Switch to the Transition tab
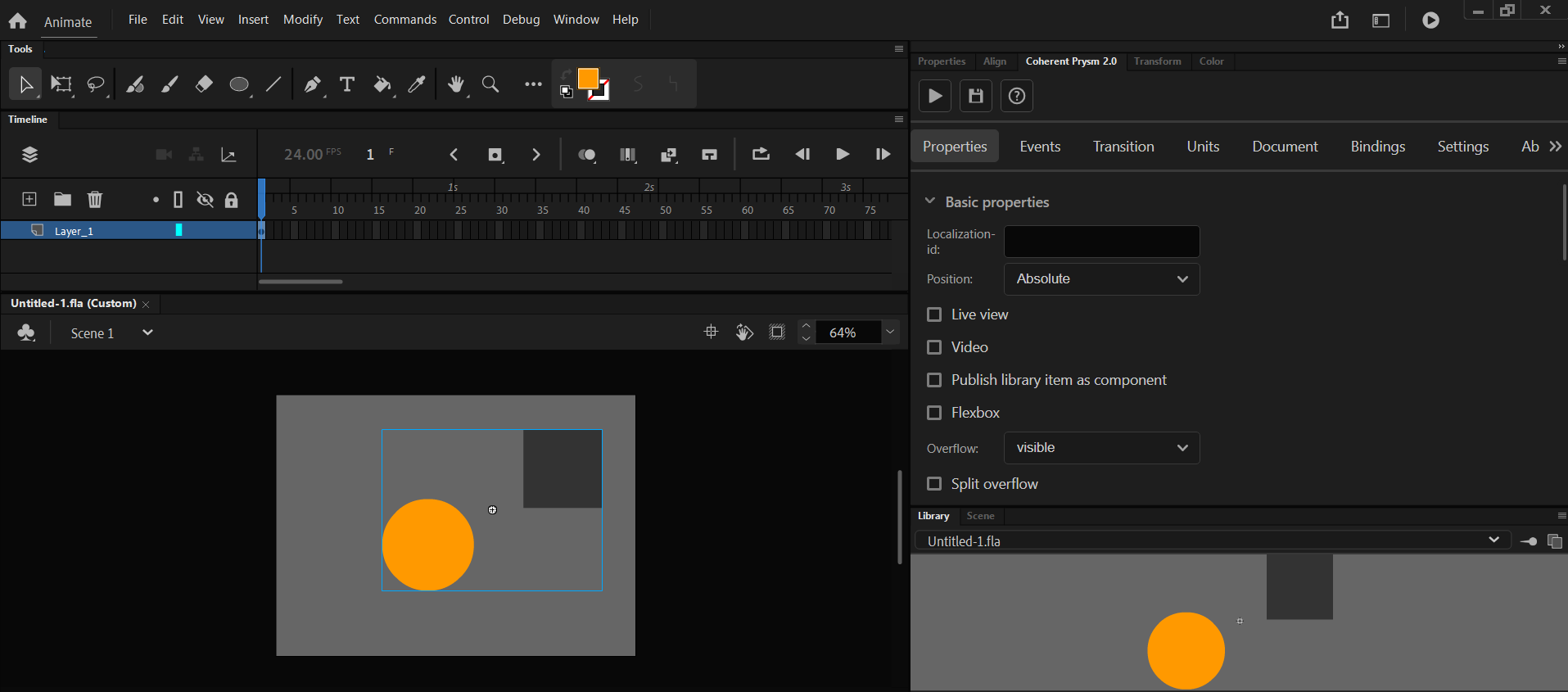1568x692 pixels. 1123,146
